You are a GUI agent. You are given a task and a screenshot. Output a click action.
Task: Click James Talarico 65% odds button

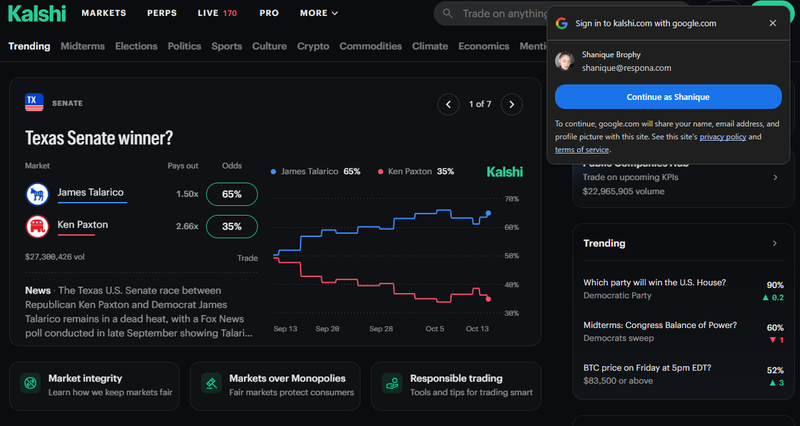(x=232, y=194)
